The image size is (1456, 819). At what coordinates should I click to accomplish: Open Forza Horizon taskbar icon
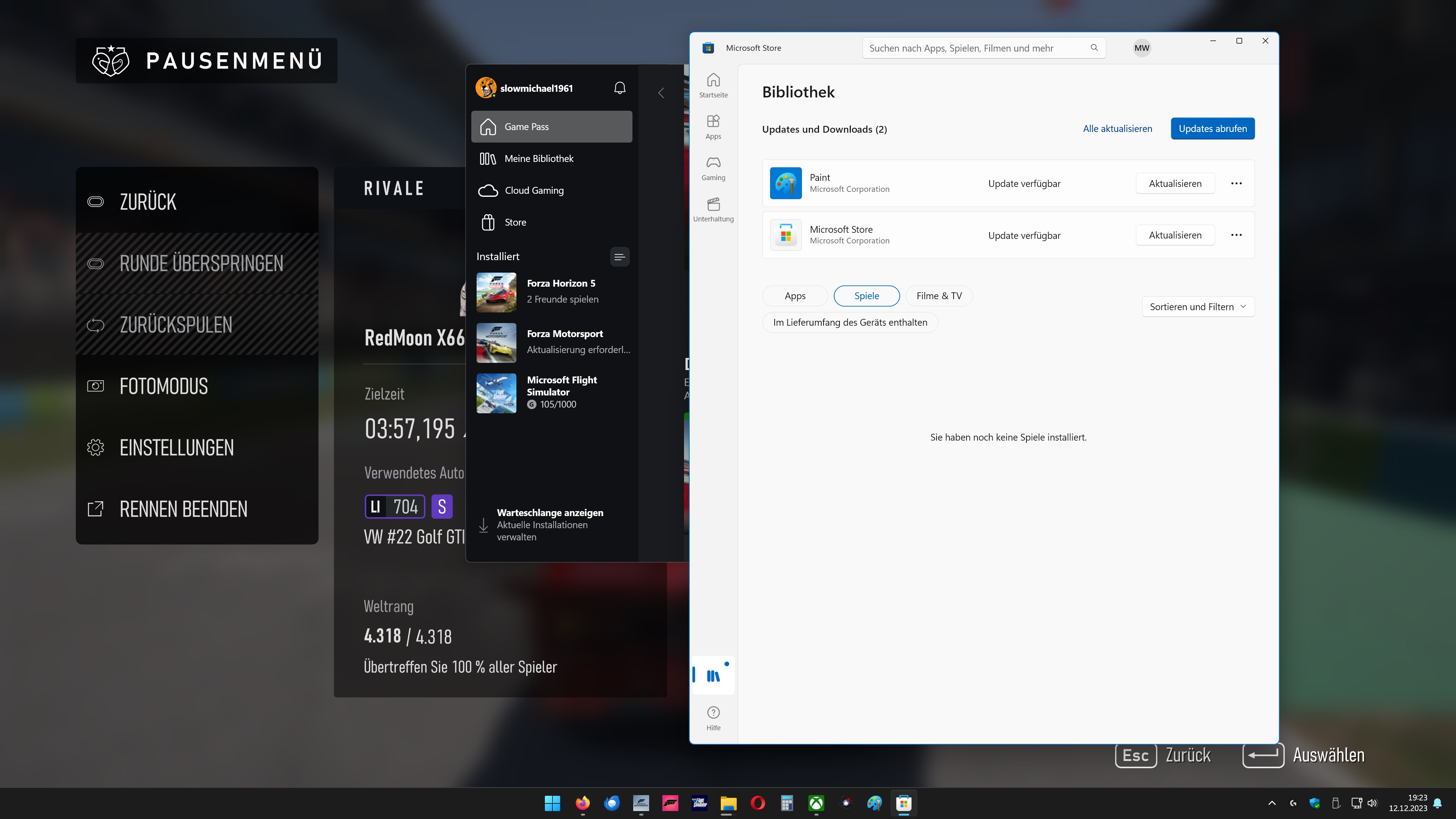pos(670,803)
